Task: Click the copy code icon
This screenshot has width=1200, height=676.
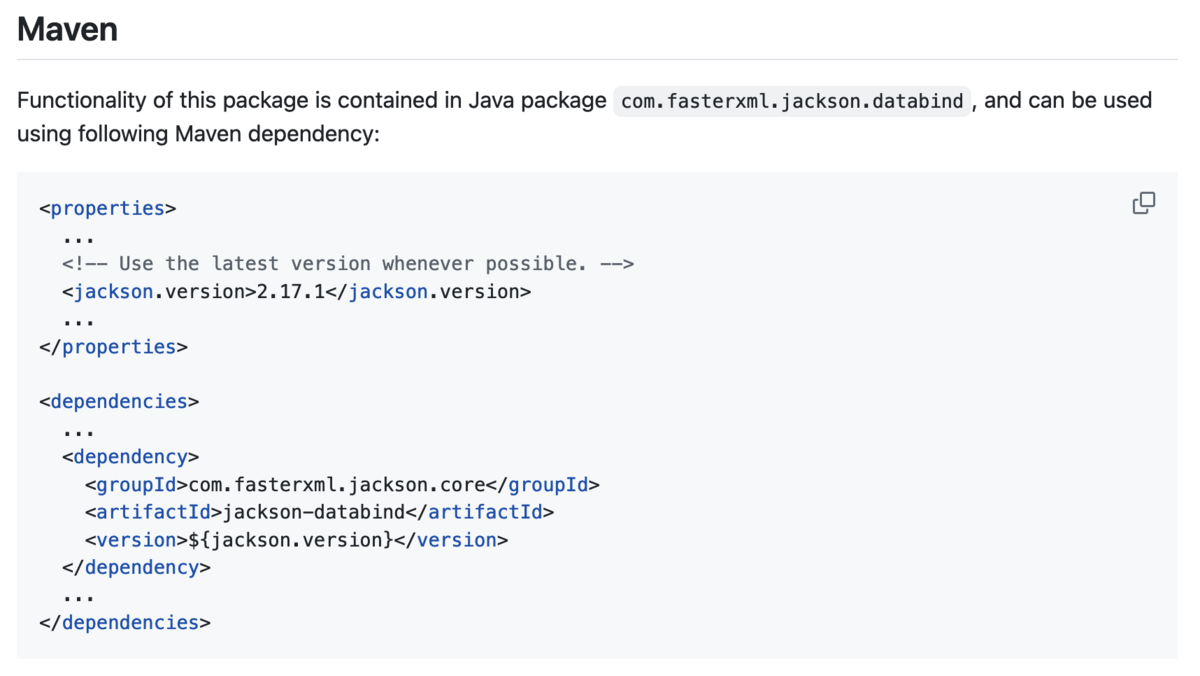Action: [x=1144, y=204]
